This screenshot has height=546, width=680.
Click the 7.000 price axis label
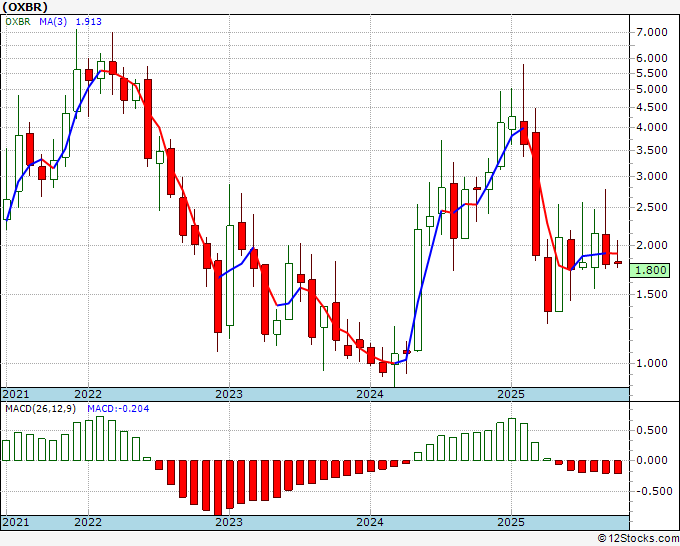(x=652, y=32)
